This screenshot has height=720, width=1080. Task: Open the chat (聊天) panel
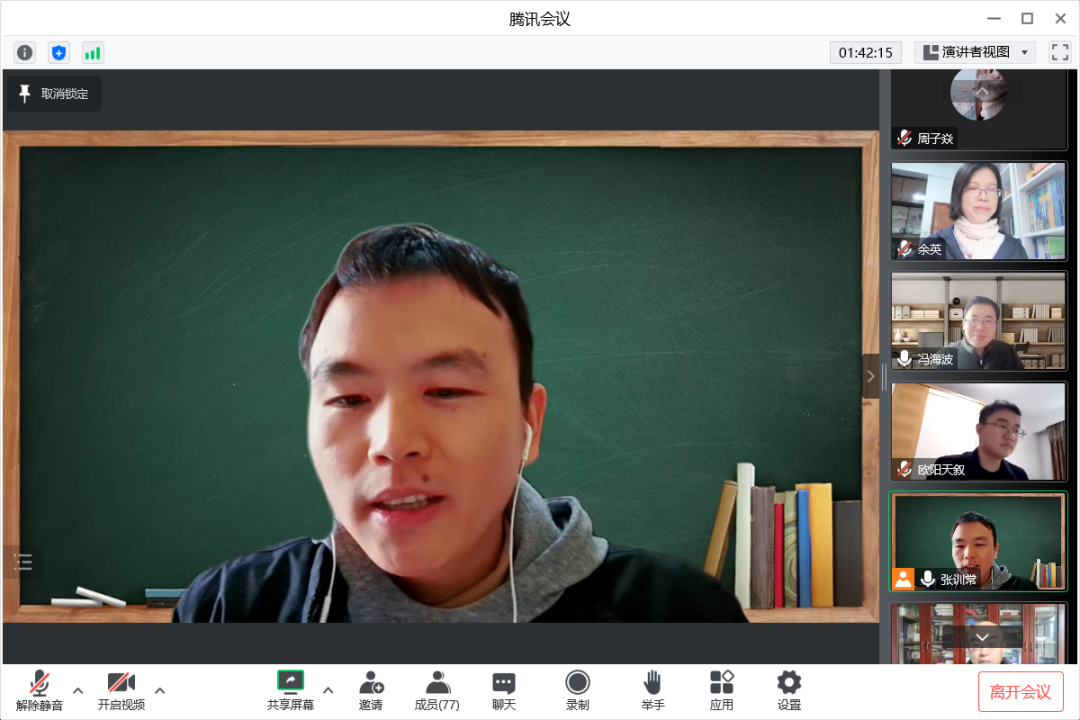pos(503,690)
